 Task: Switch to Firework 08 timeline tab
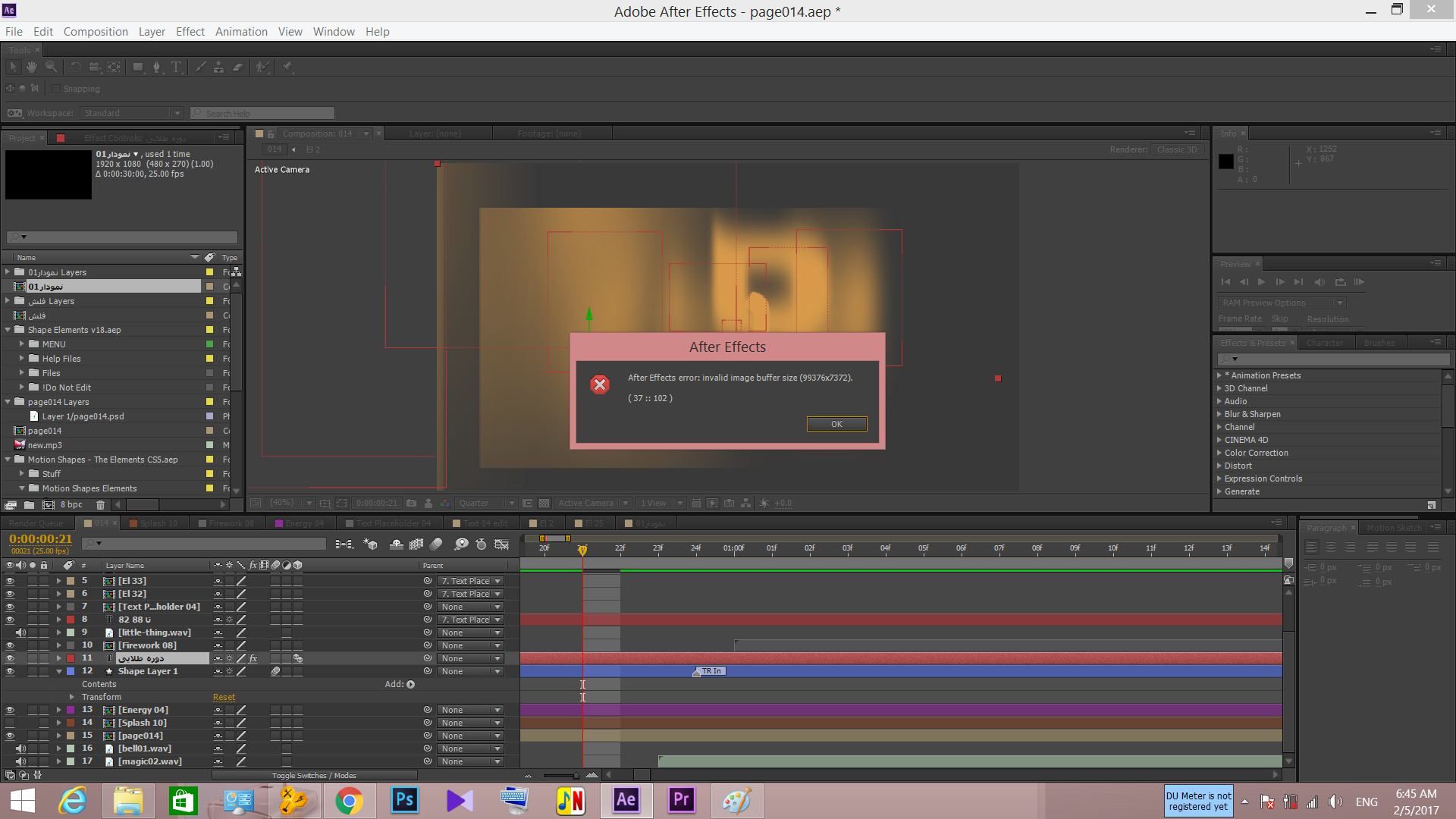[x=227, y=523]
